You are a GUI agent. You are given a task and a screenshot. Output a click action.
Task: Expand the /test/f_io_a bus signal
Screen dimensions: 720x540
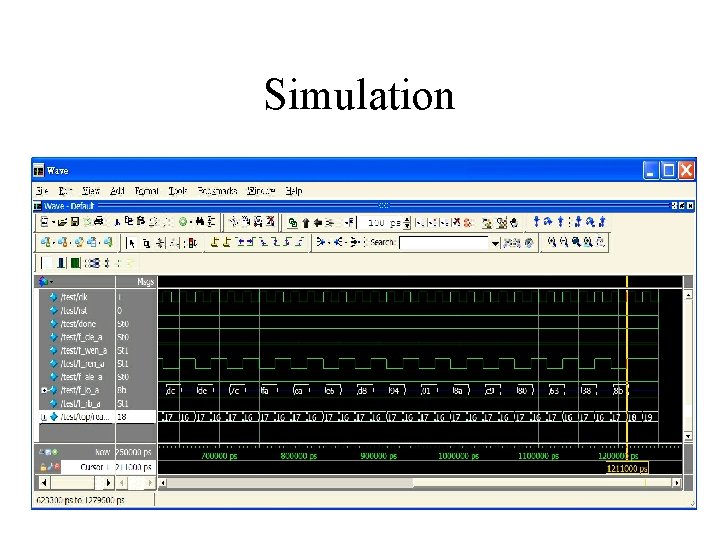click(x=44, y=390)
